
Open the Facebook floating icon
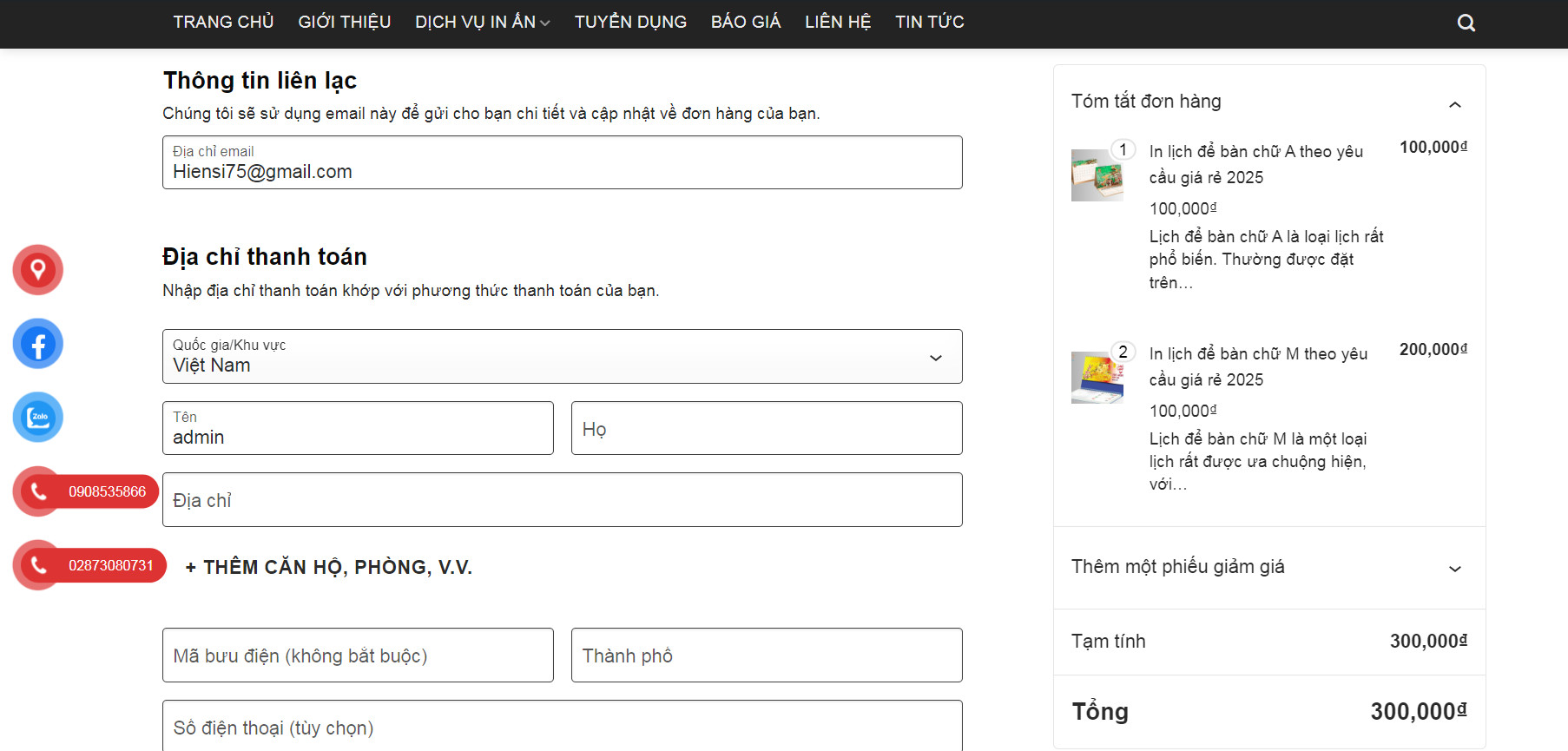38,344
